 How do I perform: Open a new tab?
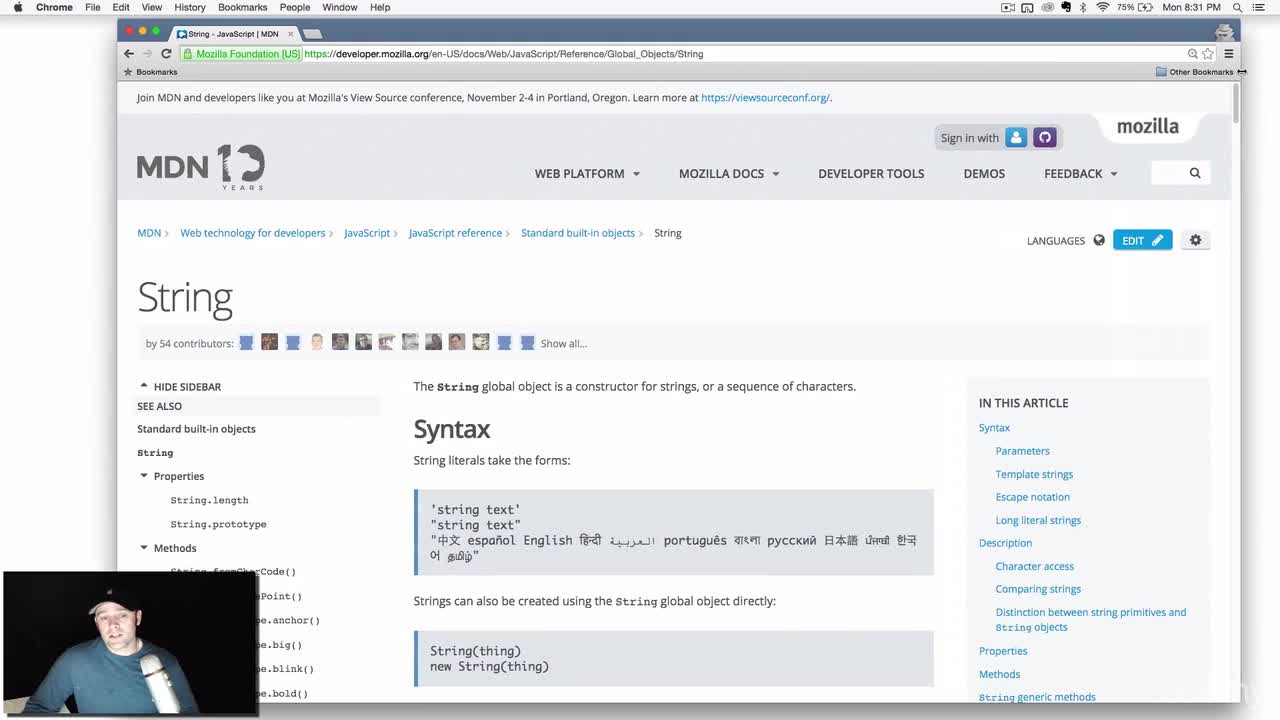[x=313, y=34]
